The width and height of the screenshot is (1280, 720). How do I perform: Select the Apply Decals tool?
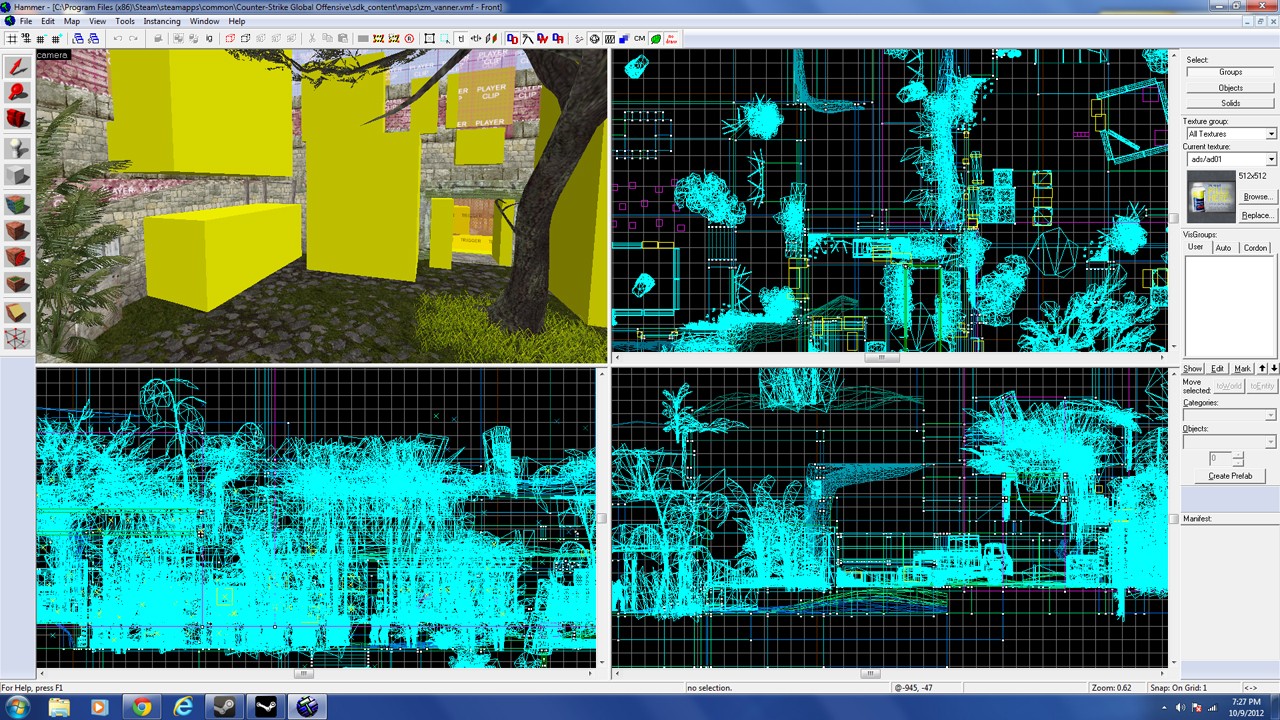coord(17,257)
